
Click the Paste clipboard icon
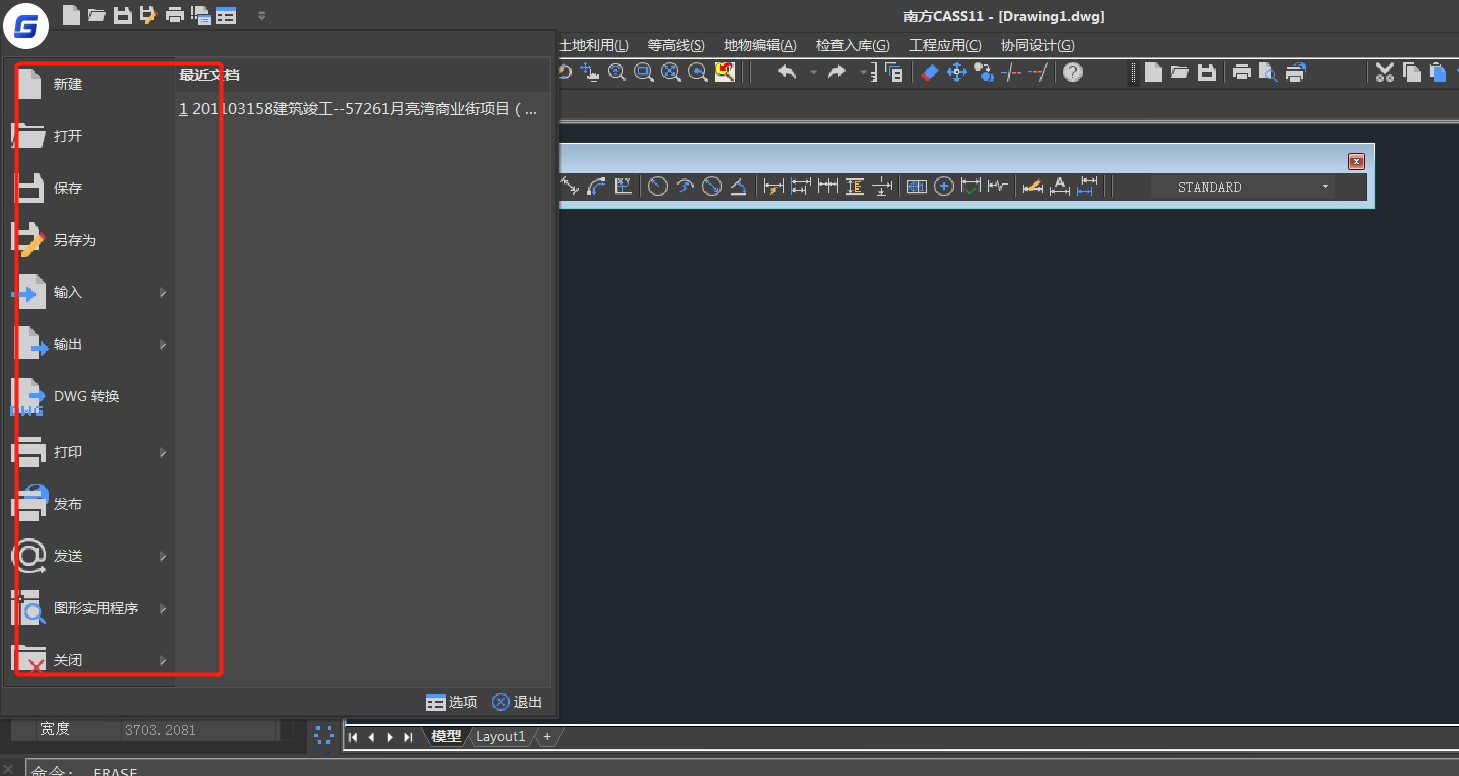click(x=1438, y=72)
